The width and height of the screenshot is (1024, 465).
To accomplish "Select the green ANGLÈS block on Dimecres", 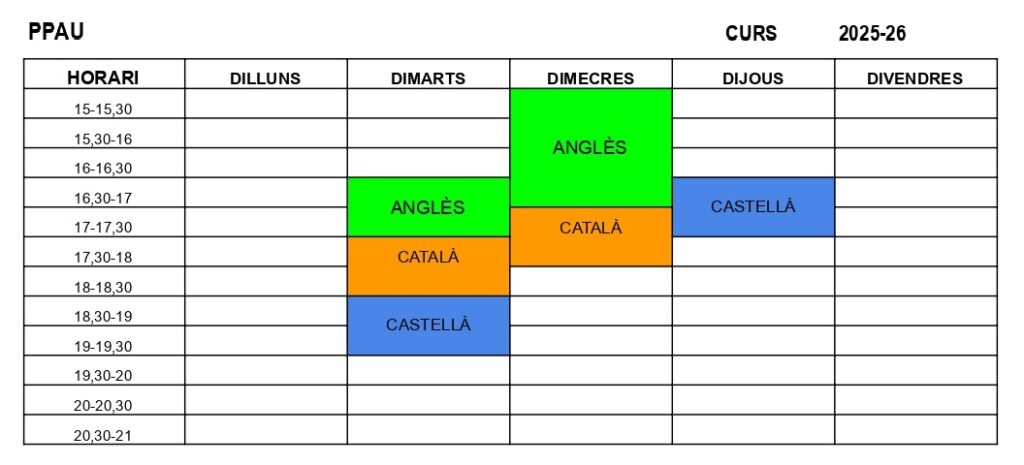I will click(590, 147).
